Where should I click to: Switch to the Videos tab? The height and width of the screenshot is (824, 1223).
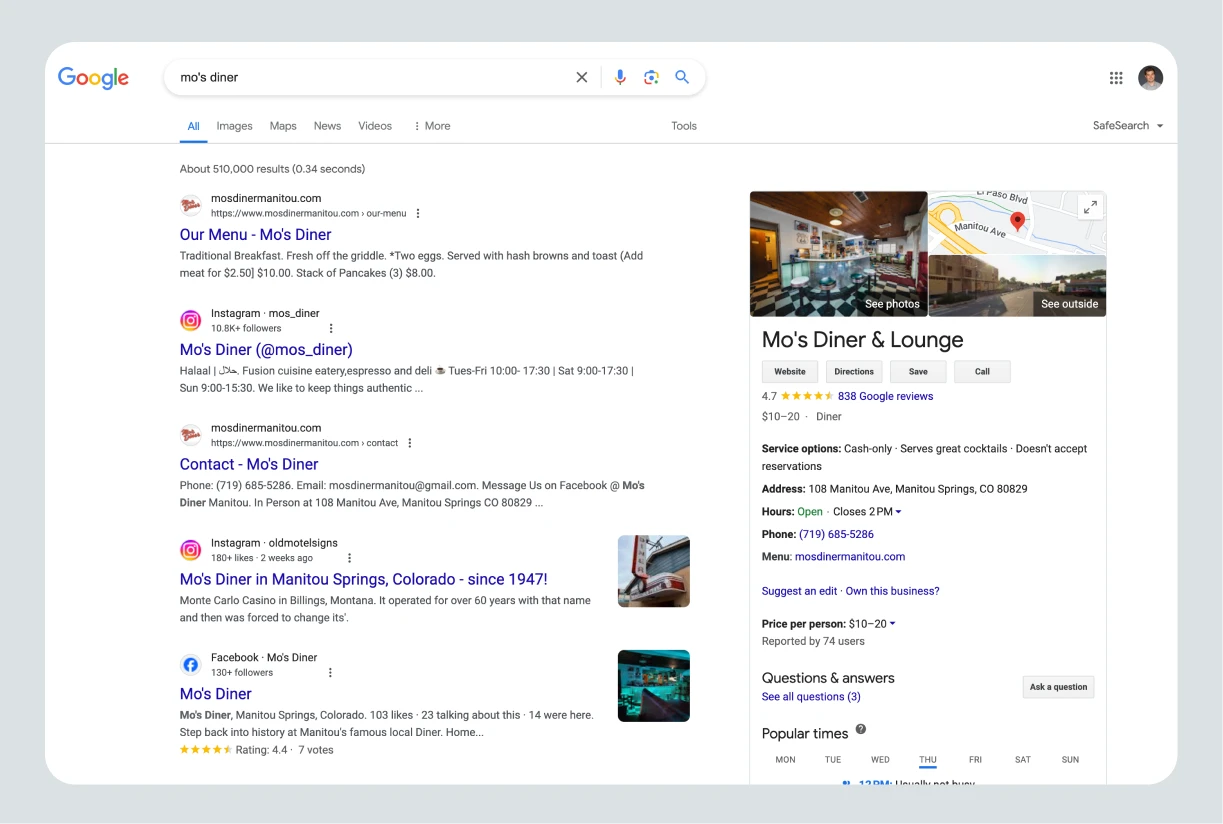(375, 126)
